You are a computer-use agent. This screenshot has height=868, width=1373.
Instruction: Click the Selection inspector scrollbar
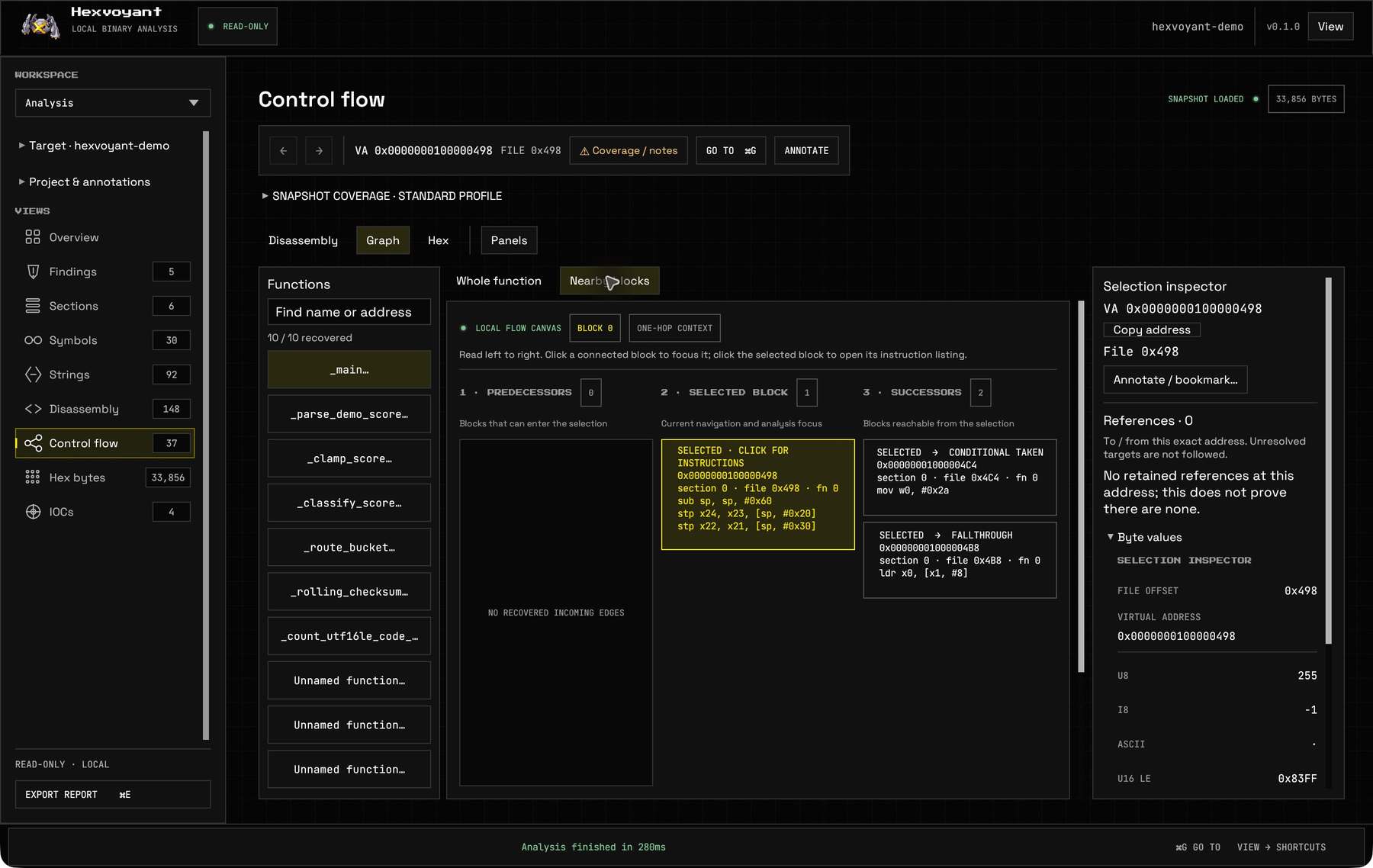tap(1329, 461)
